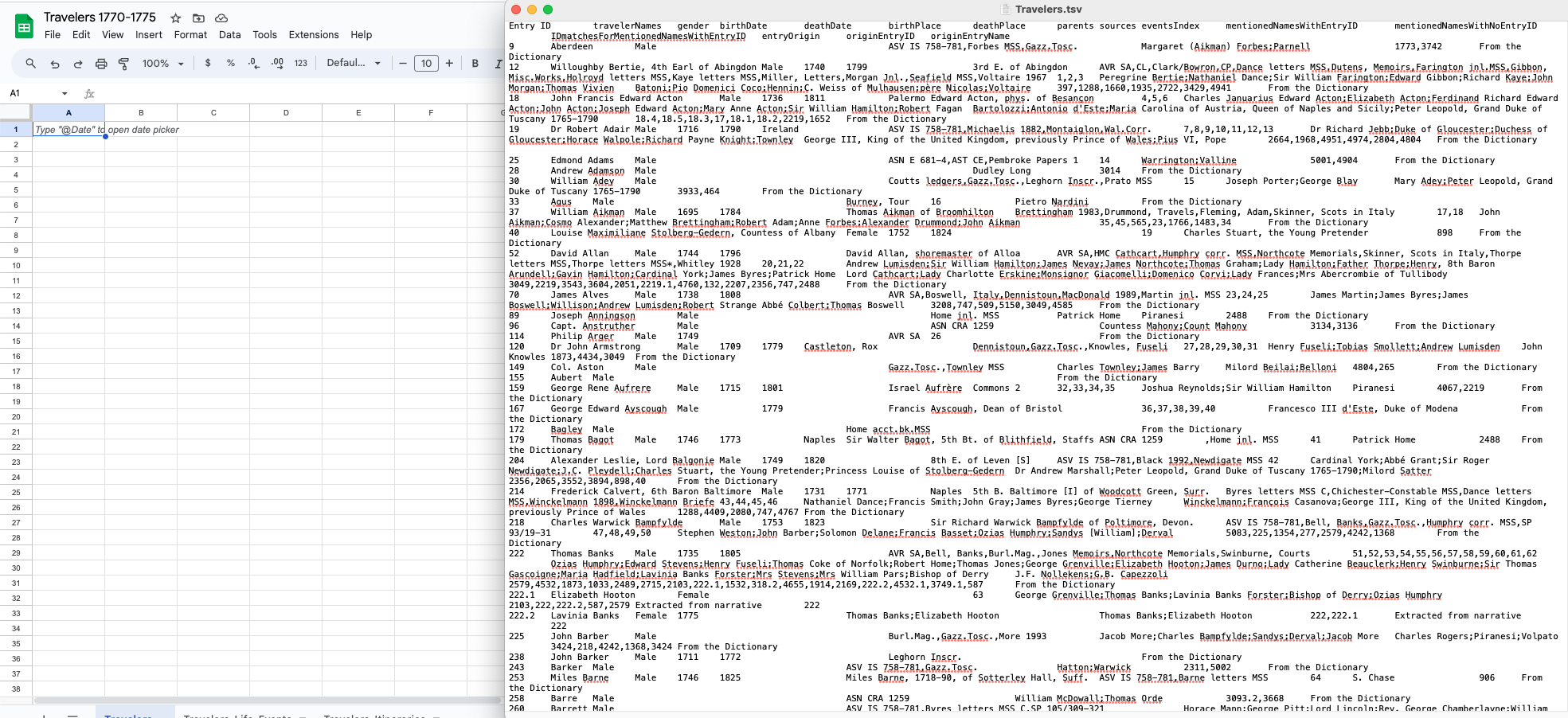Screen dimensions: 1568x718
Task: Open more number formats with the 123 button
Action: pos(300,63)
